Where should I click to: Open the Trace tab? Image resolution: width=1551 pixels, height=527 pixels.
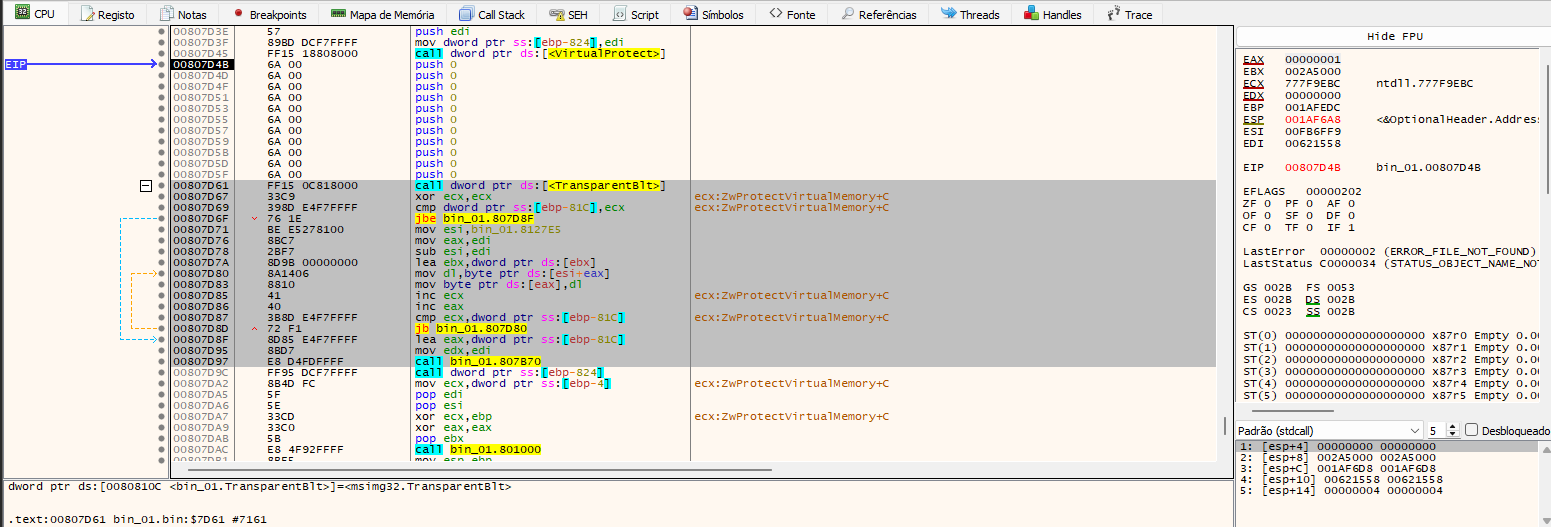1129,14
